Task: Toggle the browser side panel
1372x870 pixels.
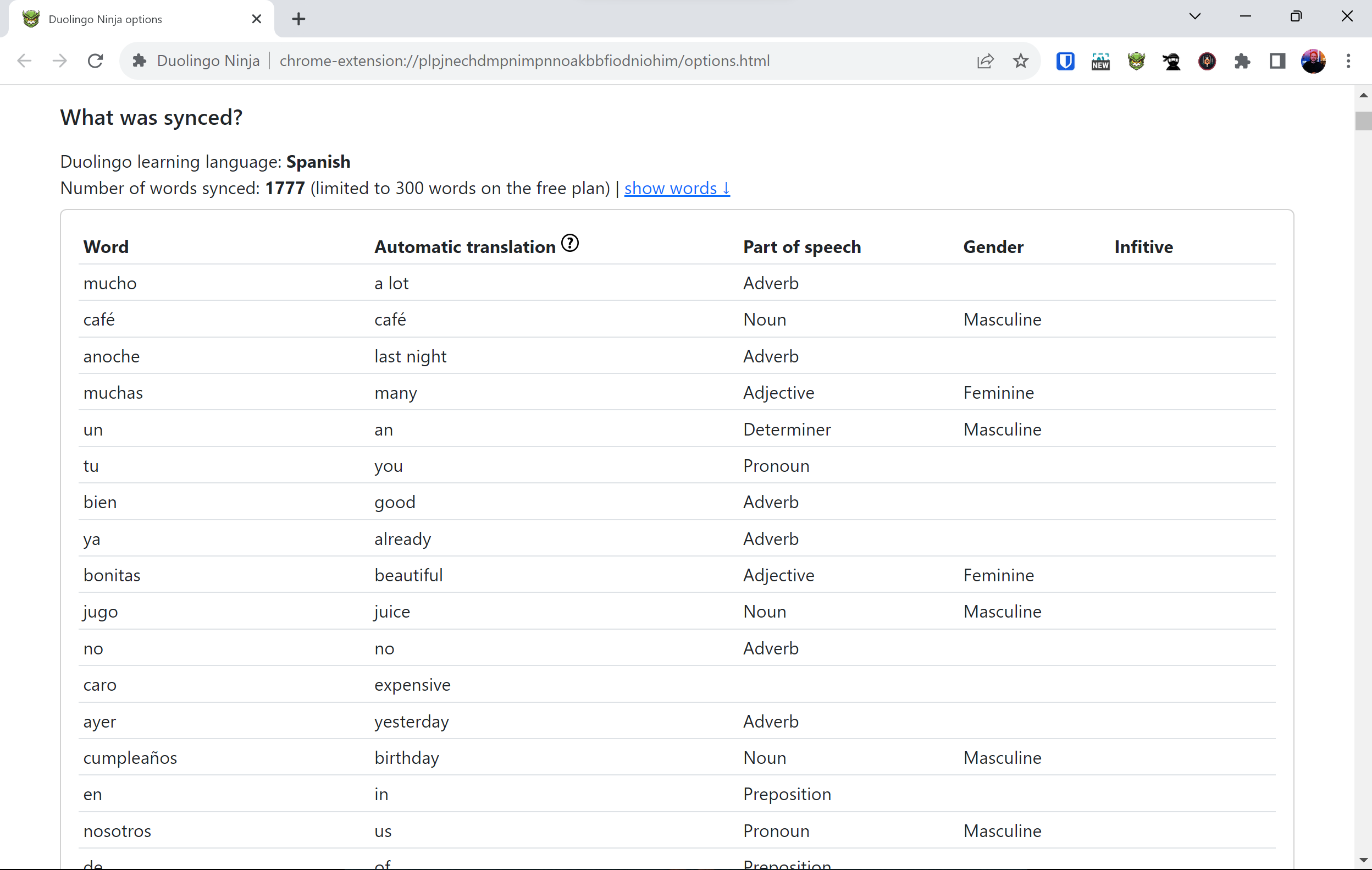Action: 1276,61
